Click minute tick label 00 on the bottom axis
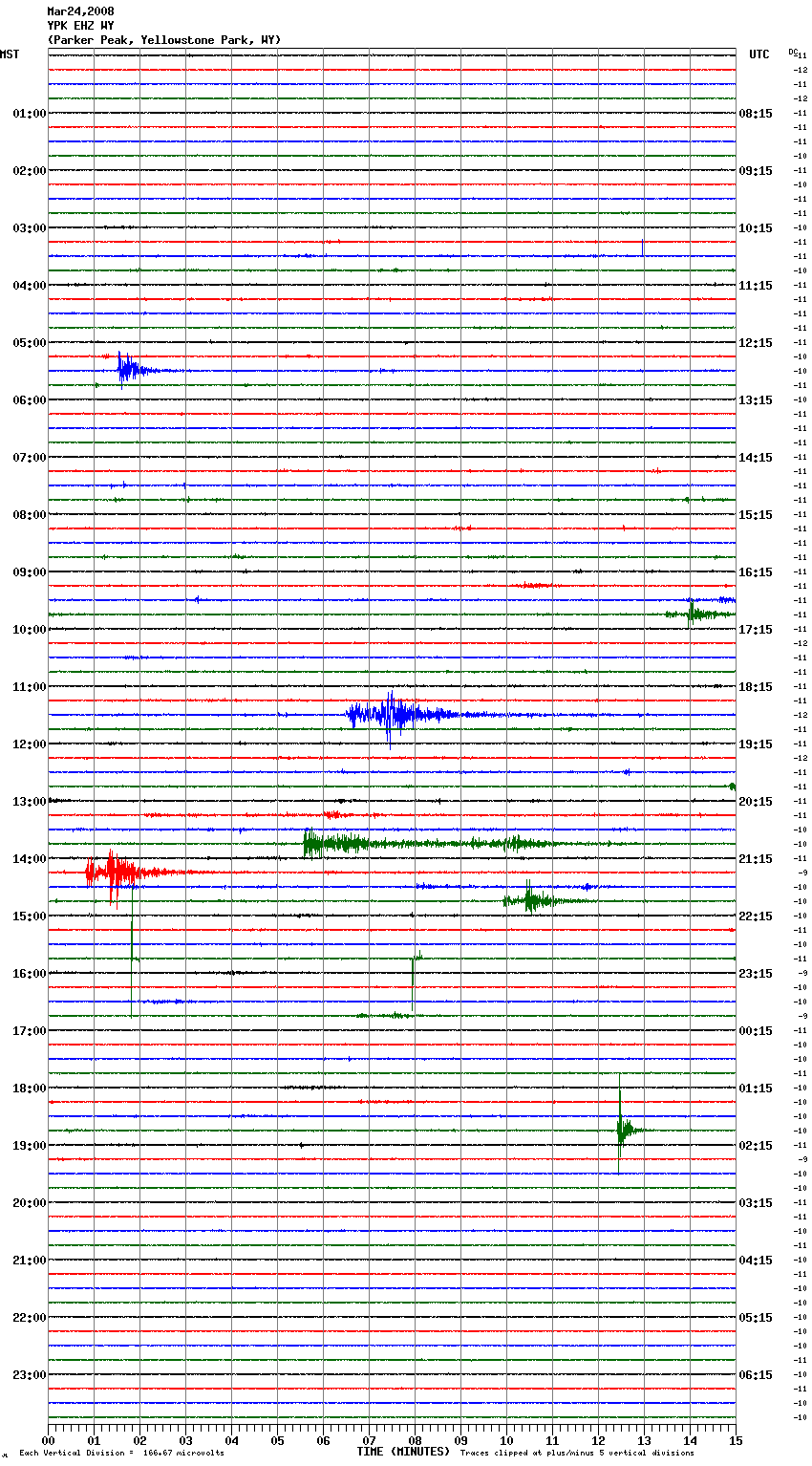 pyautogui.click(x=48, y=1440)
